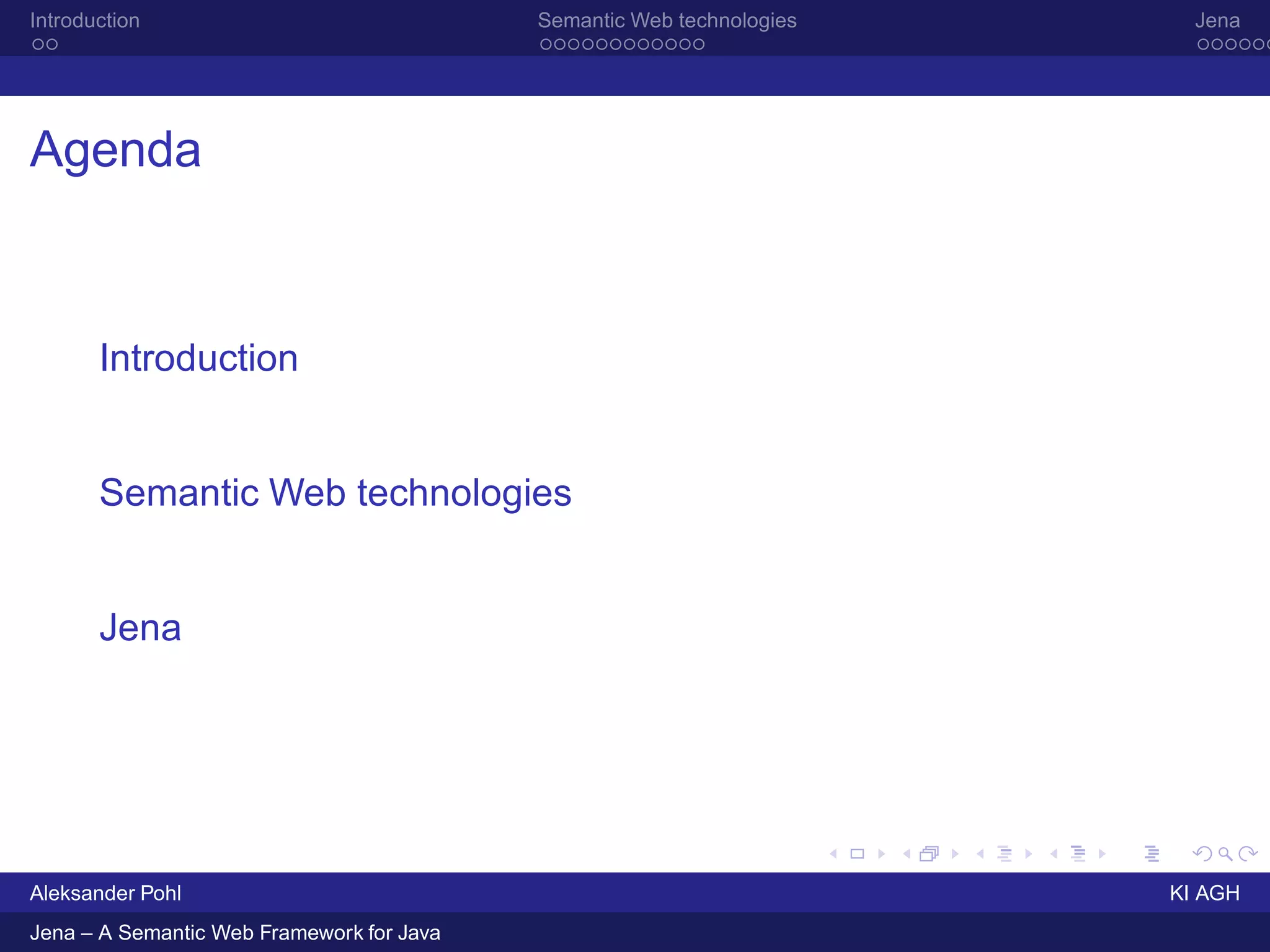Click the subsection lines icon

pyautogui.click(x=1005, y=854)
